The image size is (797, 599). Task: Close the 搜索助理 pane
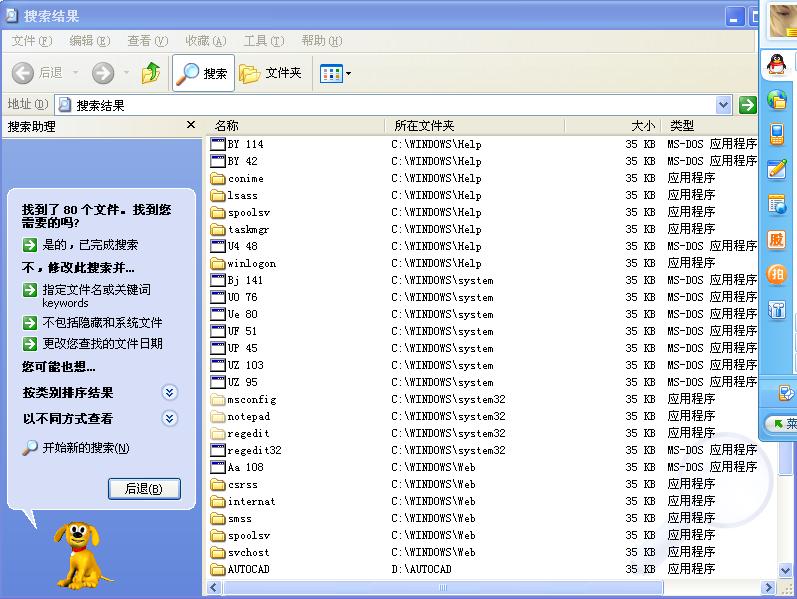pyautogui.click(x=191, y=125)
